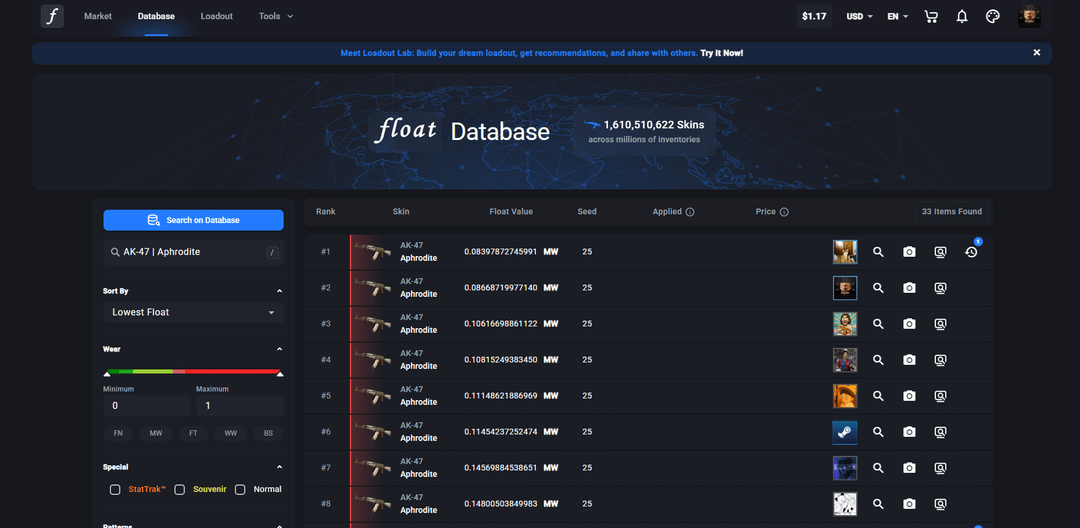This screenshot has height=528, width=1080.
Task: Open the theme palette icon
Action: [x=993, y=16]
